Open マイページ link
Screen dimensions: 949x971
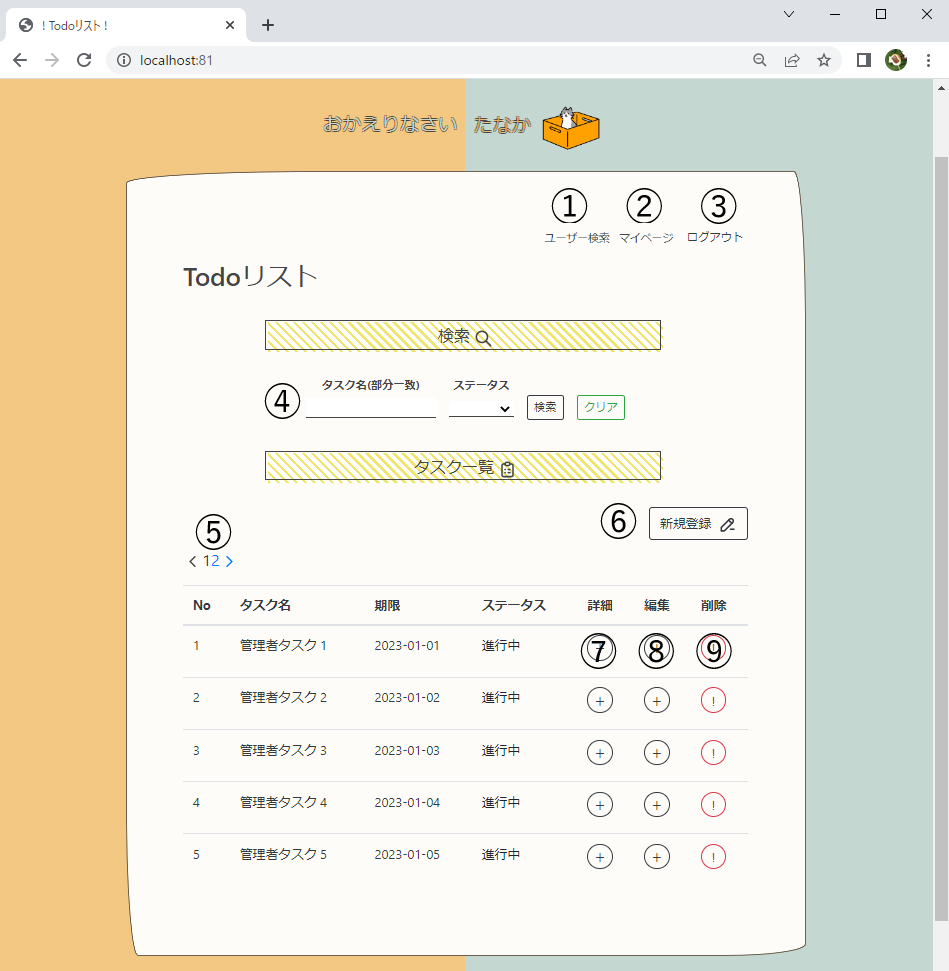coord(646,238)
